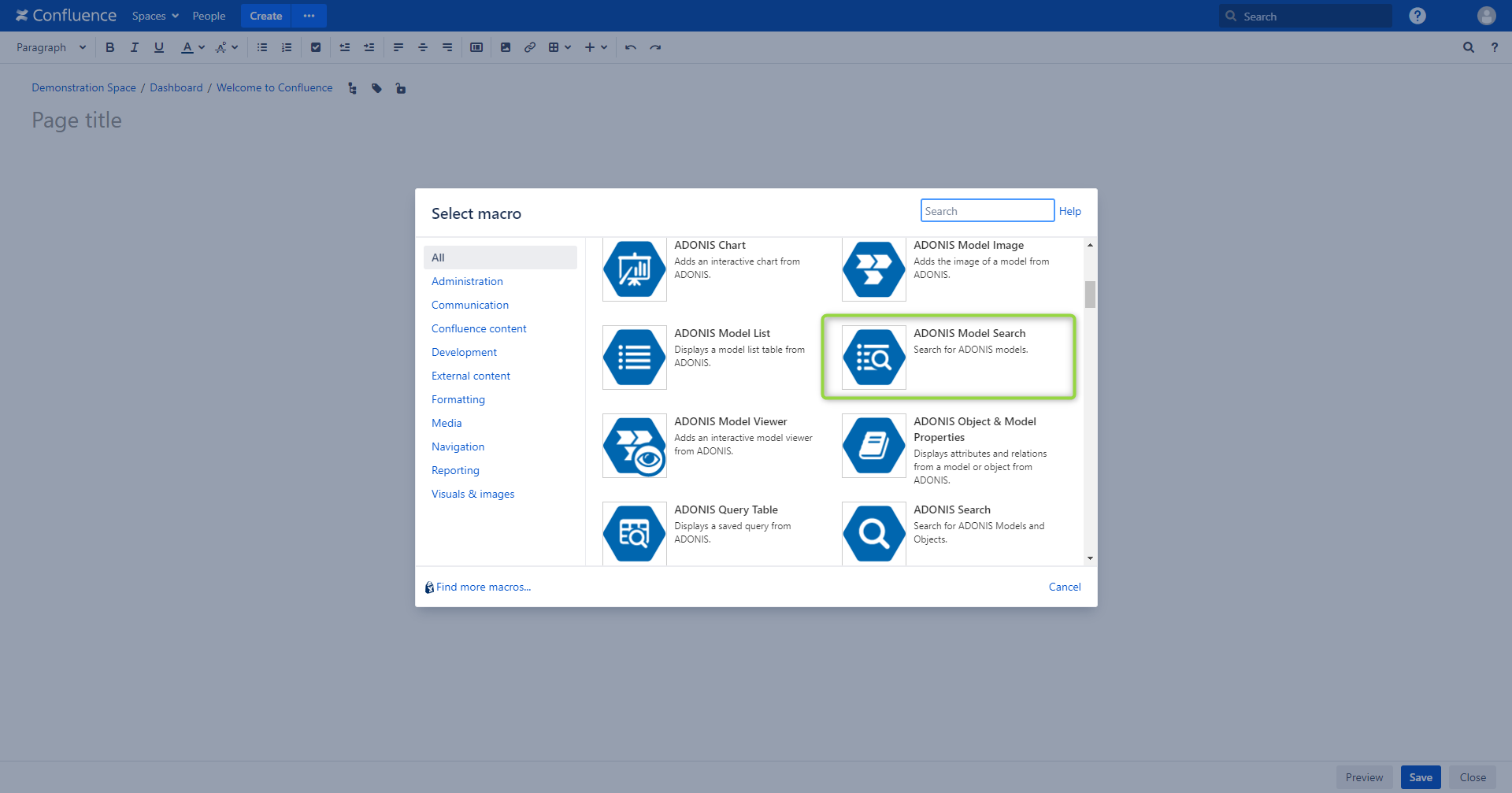Image resolution: width=1512 pixels, height=793 pixels.
Task: Filter macros by Formatting
Action: [x=458, y=399]
